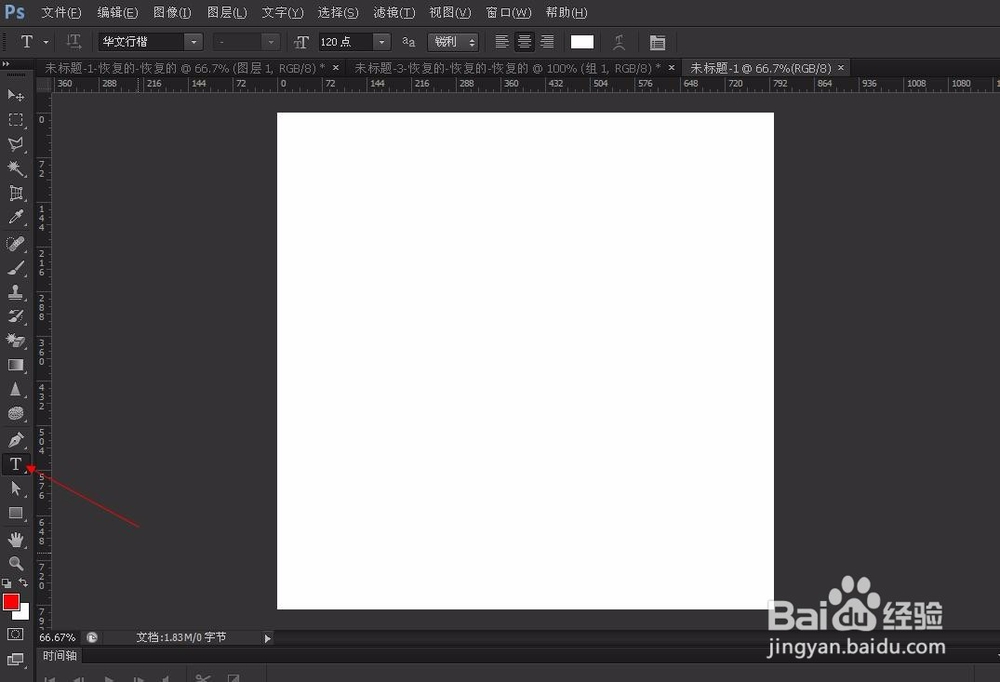Select the Zoom tool

point(16,563)
